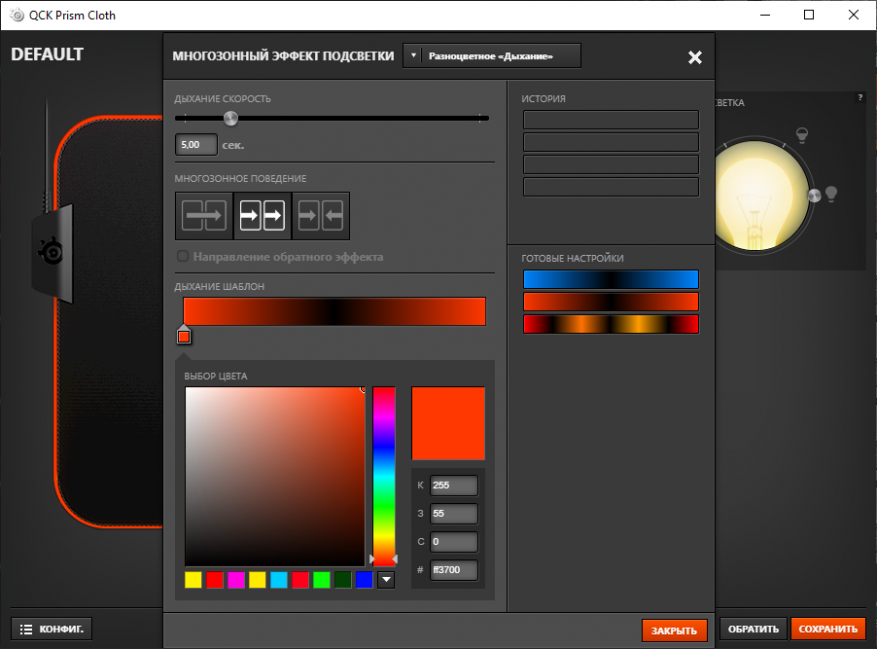This screenshot has height=649, width=877.
Task: Click the third history slot
Action: (x=611, y=164)
